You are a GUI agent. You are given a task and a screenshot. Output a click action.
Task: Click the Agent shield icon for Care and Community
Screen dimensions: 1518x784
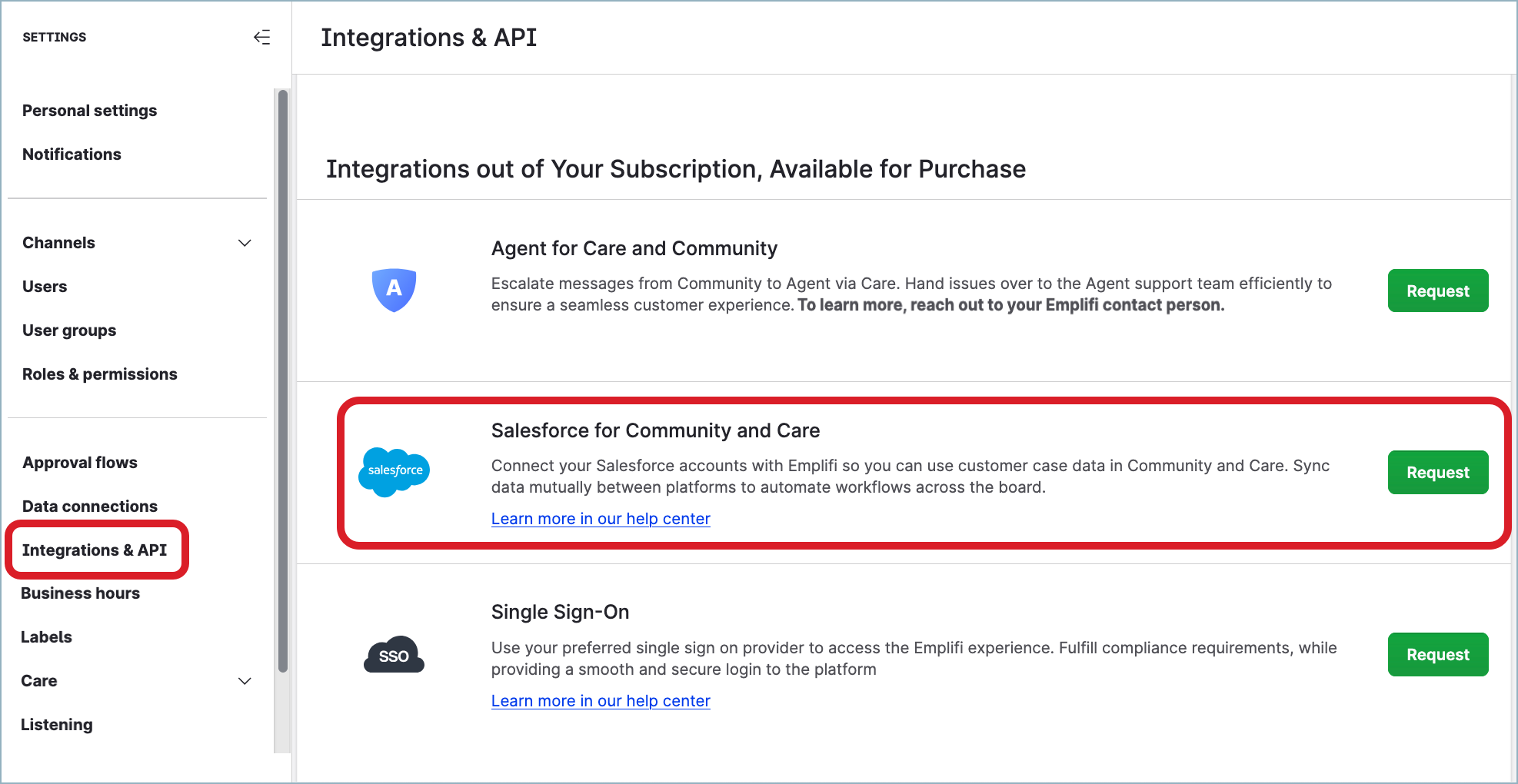(x=394, y=291)
